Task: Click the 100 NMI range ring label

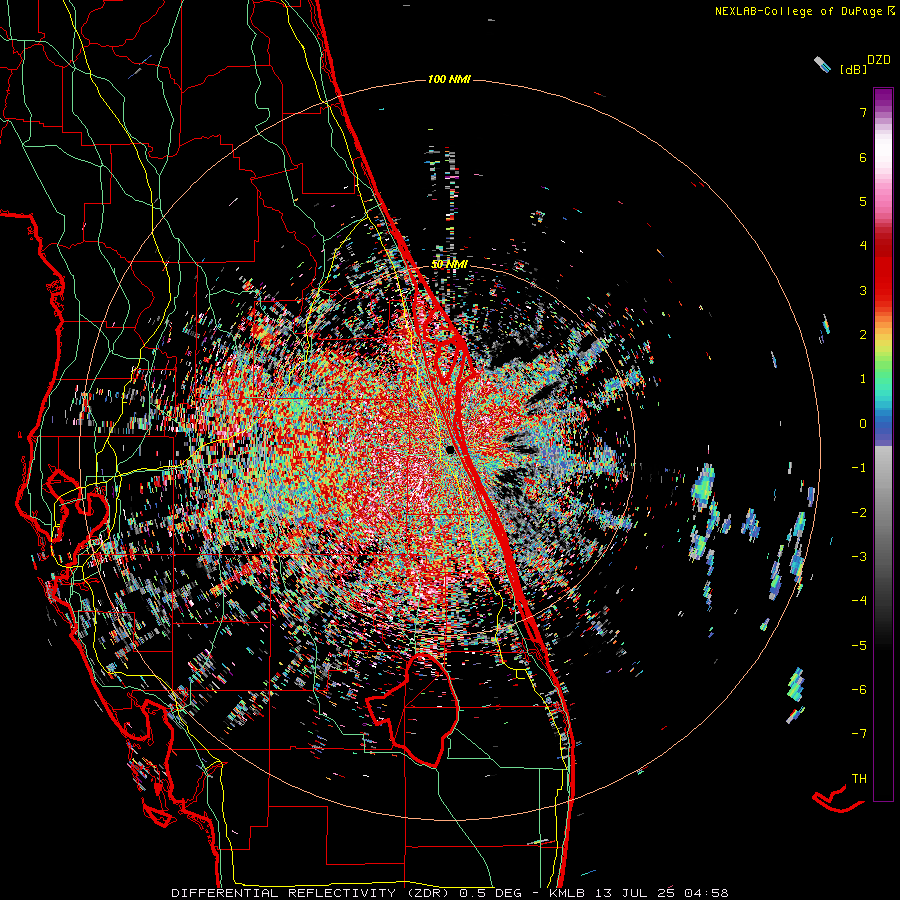Action: (x=449, y=79)
